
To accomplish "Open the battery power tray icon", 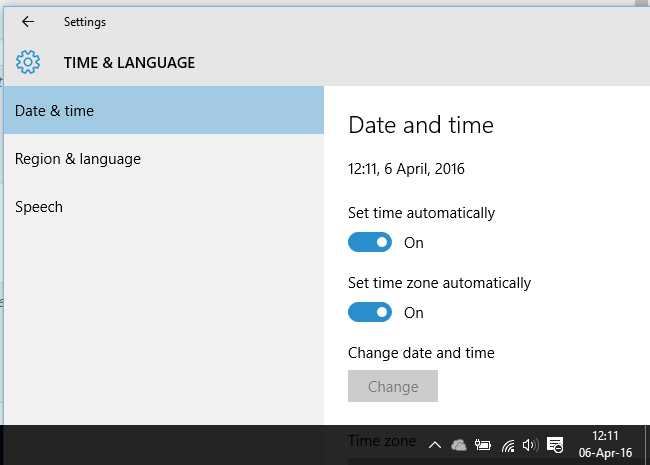I will coord(483,445).
